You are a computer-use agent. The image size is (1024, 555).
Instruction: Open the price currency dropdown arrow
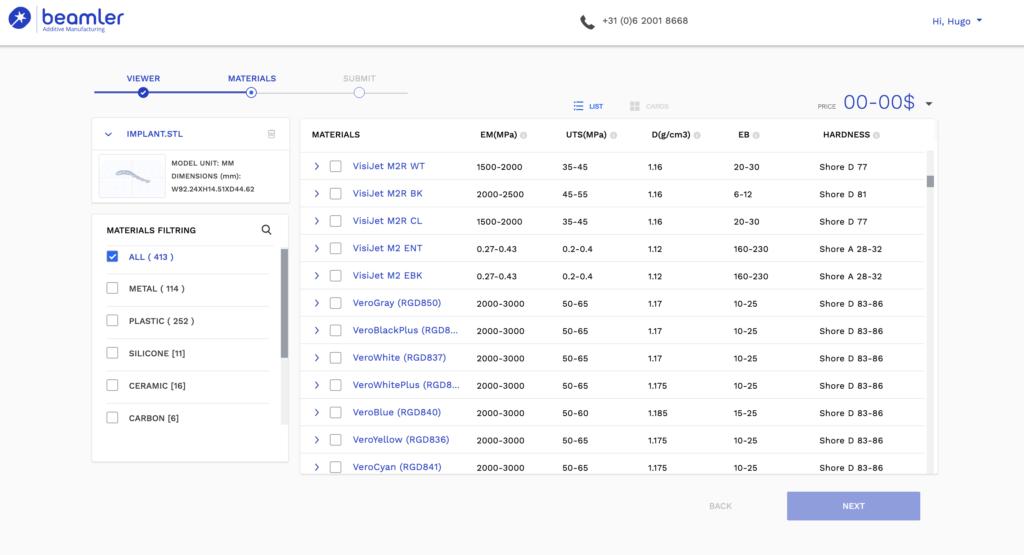pyautogui.click(x=929, y=104)
